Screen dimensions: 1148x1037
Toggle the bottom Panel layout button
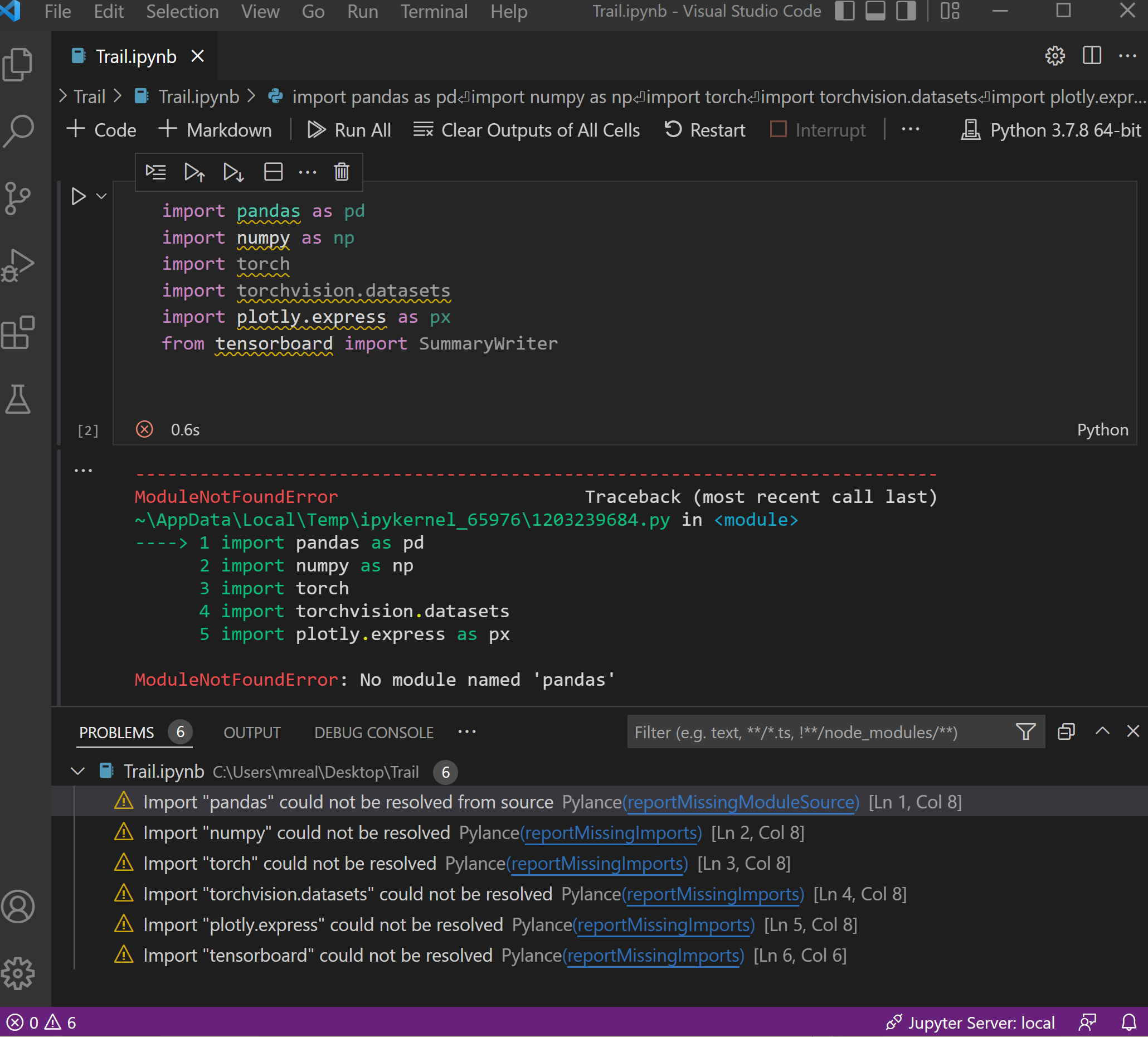tap(875, 11)
